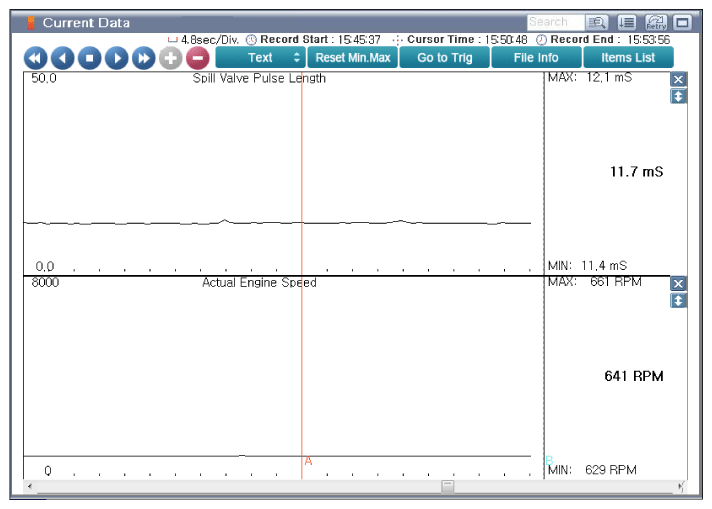Viewport: 712px width, 509px height.
Task: Click the Reset Min.Max button
Action: click(x=355, y=58)
